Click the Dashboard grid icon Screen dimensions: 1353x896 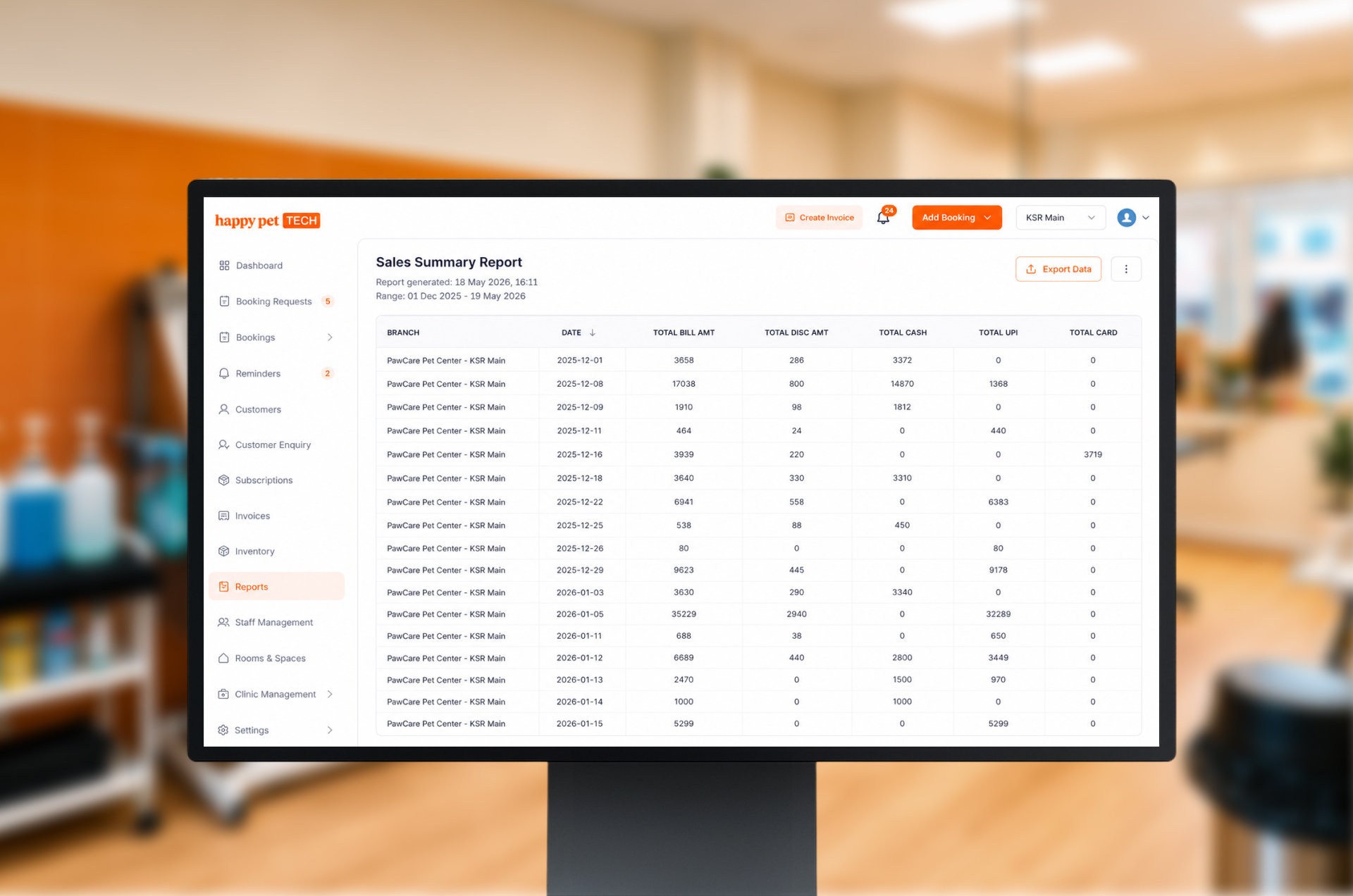coord(224,266)
